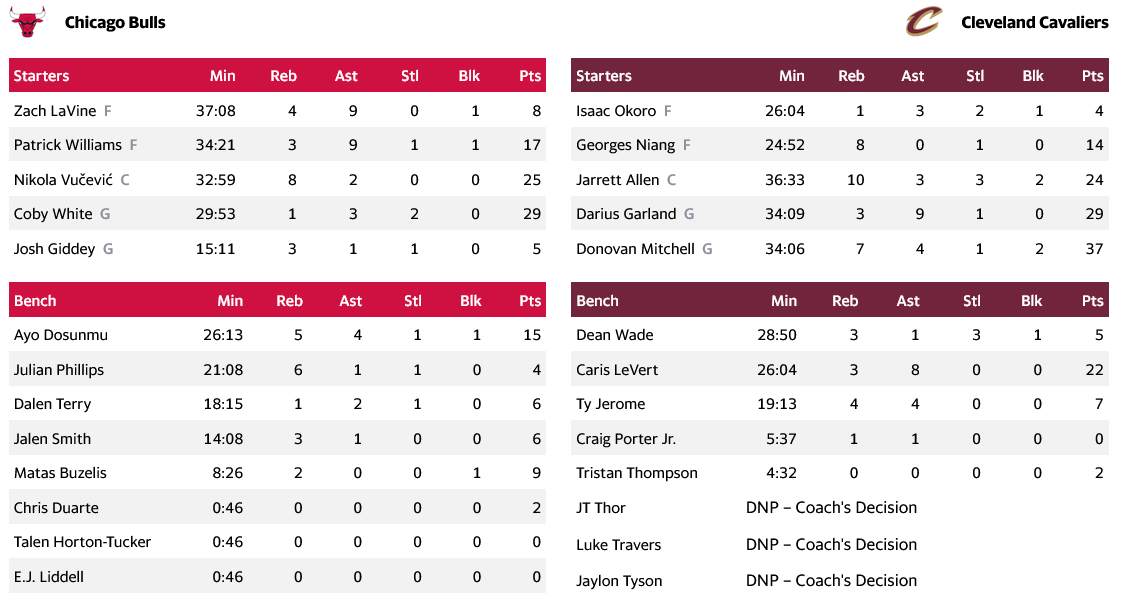Click the Chicago Bulls logo icon
This screenshot has height=597, width=1128.
coord(28,22)
